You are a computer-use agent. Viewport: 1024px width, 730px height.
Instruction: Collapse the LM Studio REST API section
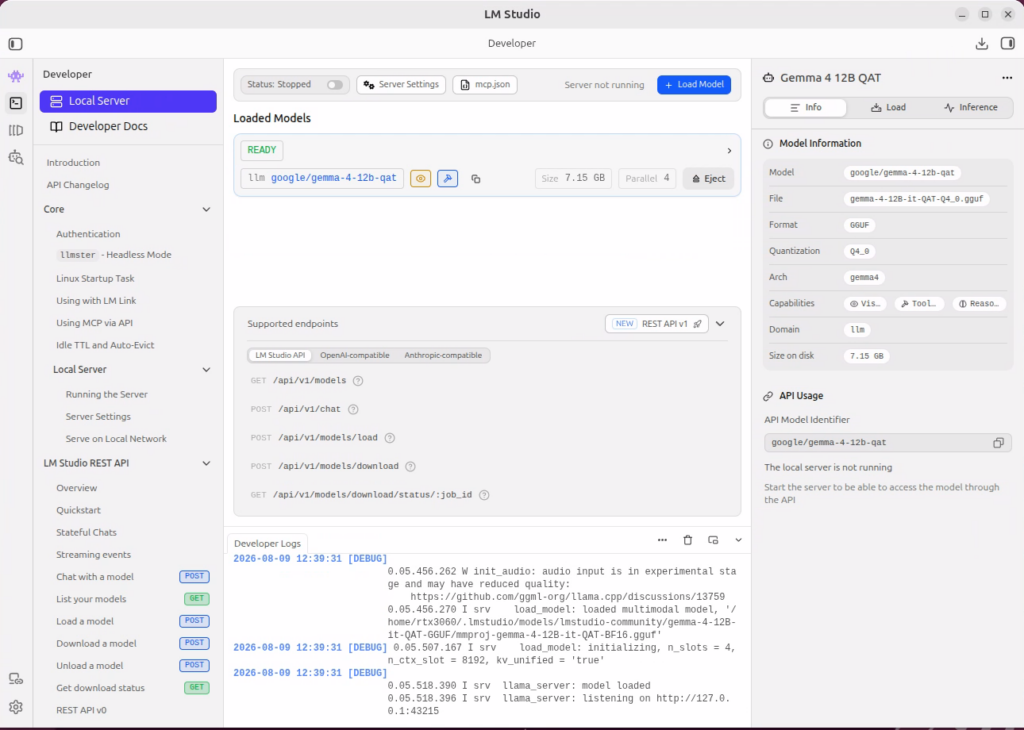click(206, 464)
